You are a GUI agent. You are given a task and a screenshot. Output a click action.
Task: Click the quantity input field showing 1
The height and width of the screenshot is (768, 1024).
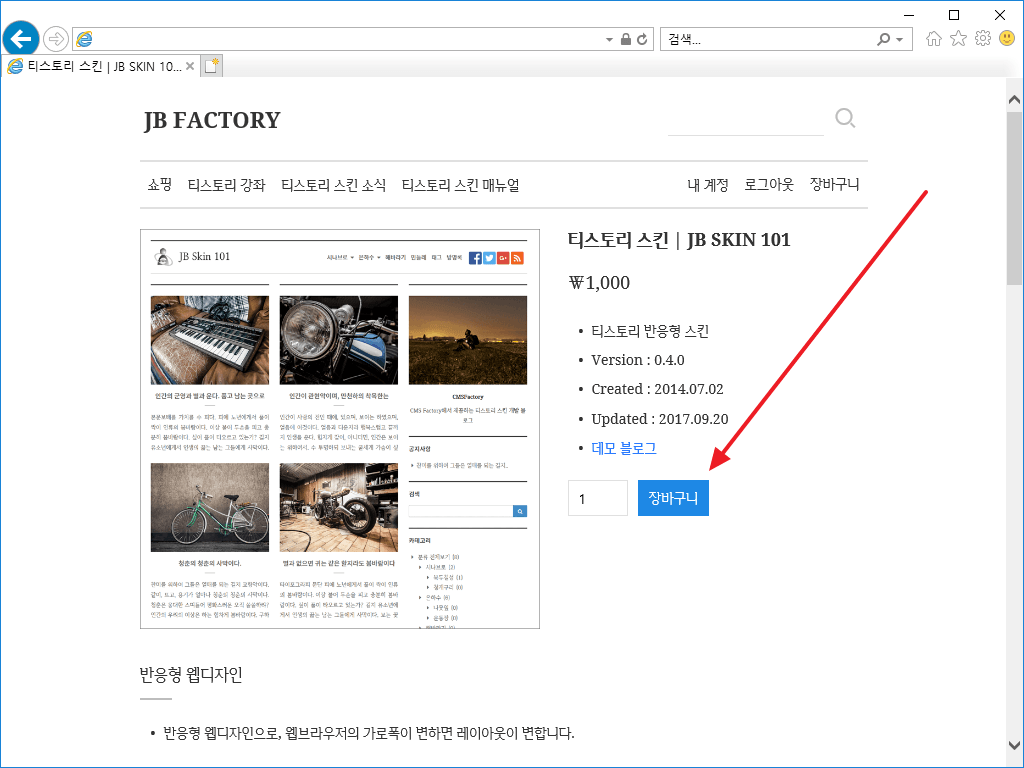598,498
